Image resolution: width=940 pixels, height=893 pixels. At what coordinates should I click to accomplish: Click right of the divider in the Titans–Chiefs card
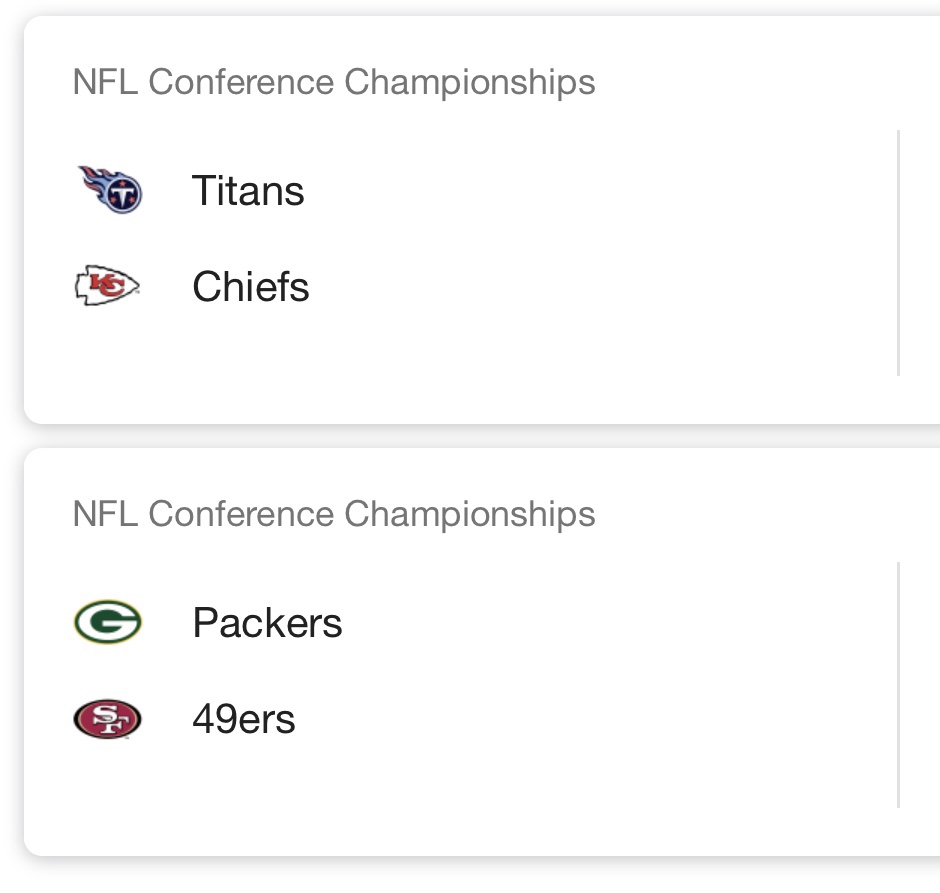pyautogui.click(x=920, y=253)
